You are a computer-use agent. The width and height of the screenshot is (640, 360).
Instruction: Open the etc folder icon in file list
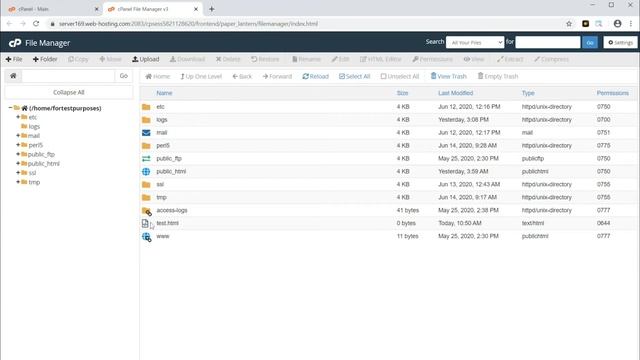146,107
